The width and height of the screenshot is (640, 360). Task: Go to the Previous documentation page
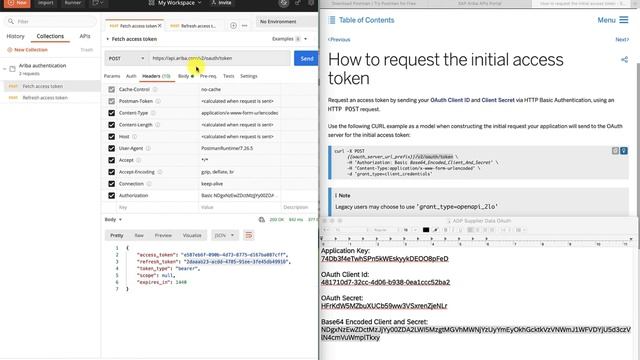pyautogui.click(x=339, y=40)
